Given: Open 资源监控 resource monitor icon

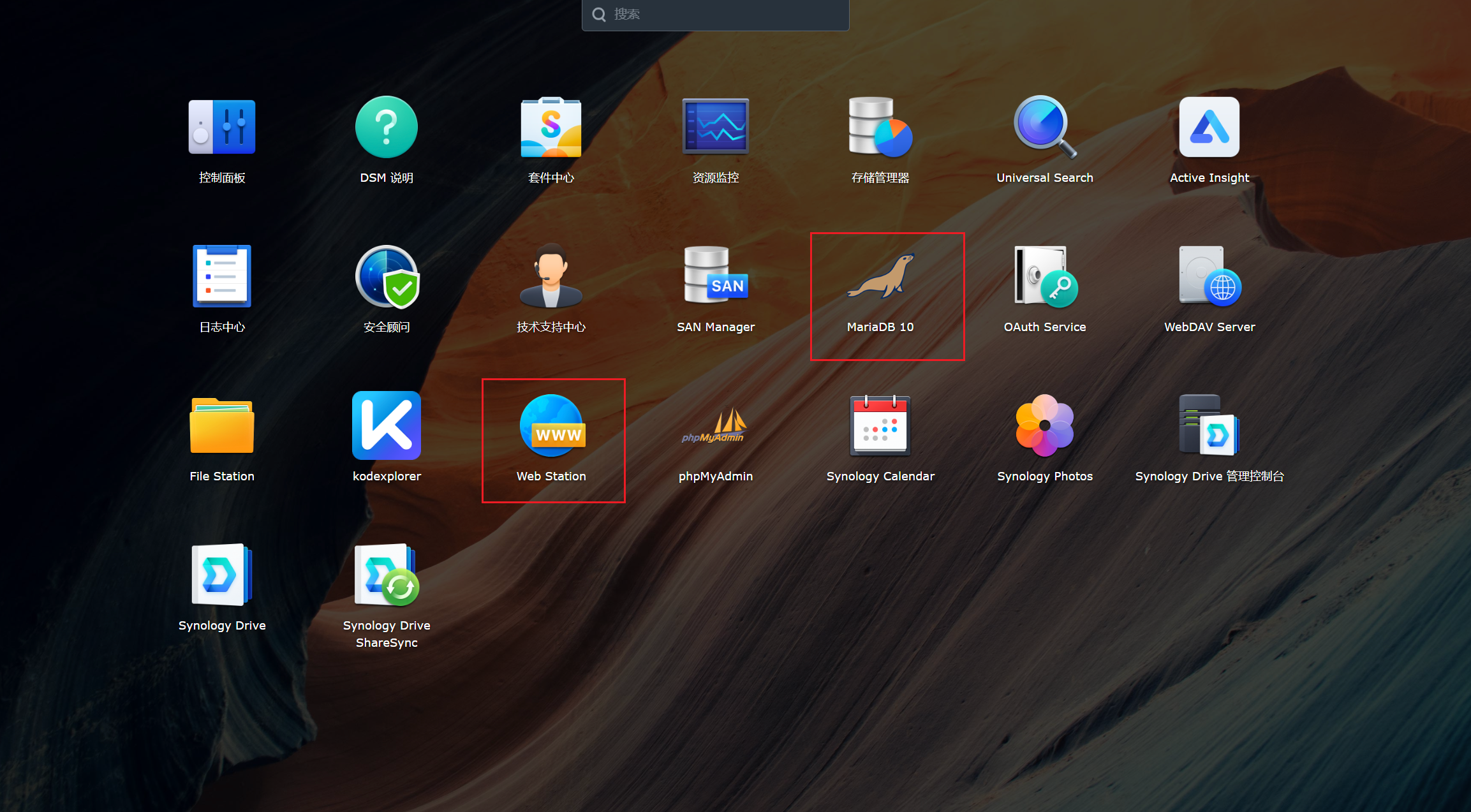Looking at the screenshot, I should [x=716, y=126].
